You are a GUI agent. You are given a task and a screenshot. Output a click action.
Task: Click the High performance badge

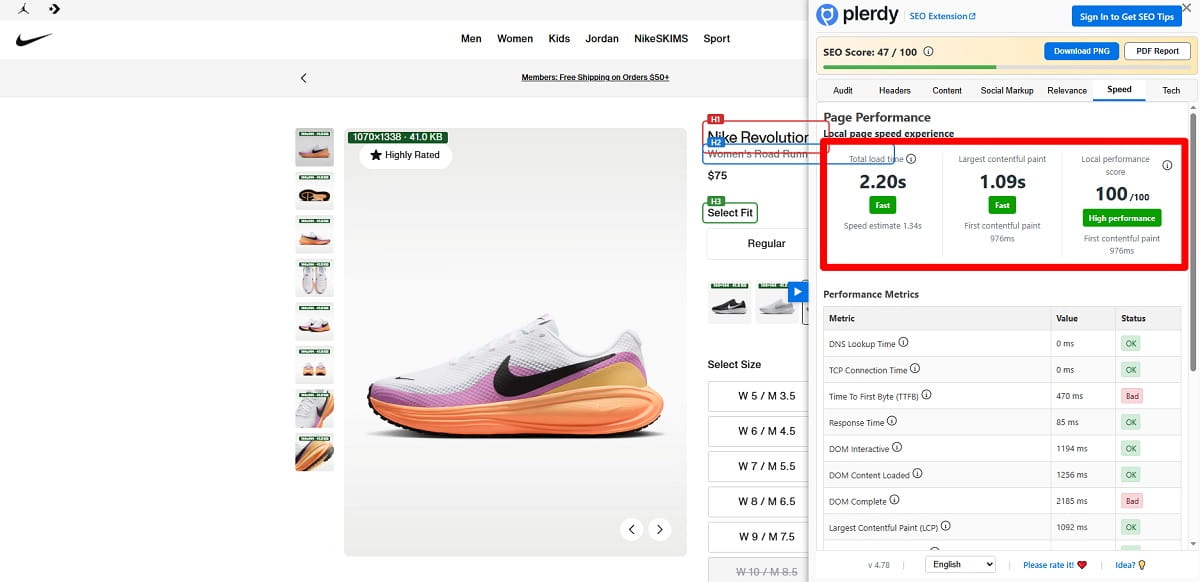coord(1121,218)
